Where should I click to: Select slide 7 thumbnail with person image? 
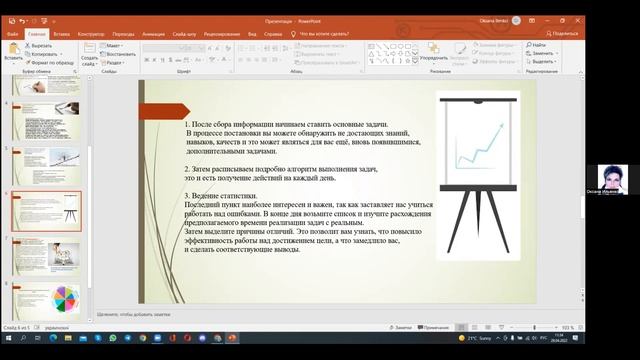coord(46,256)
